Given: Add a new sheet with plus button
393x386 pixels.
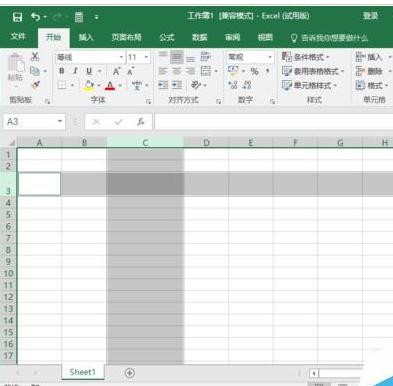Looking at the screenshot, I should coord(130,373).
